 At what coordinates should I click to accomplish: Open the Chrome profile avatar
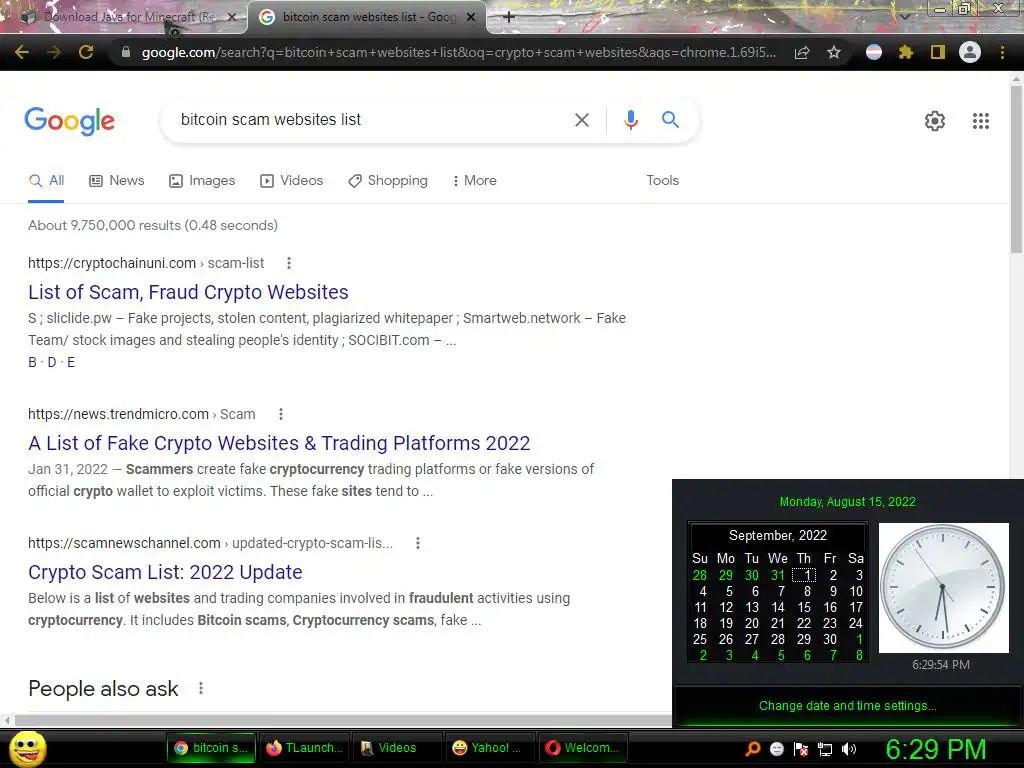click(x=970, y=52)
